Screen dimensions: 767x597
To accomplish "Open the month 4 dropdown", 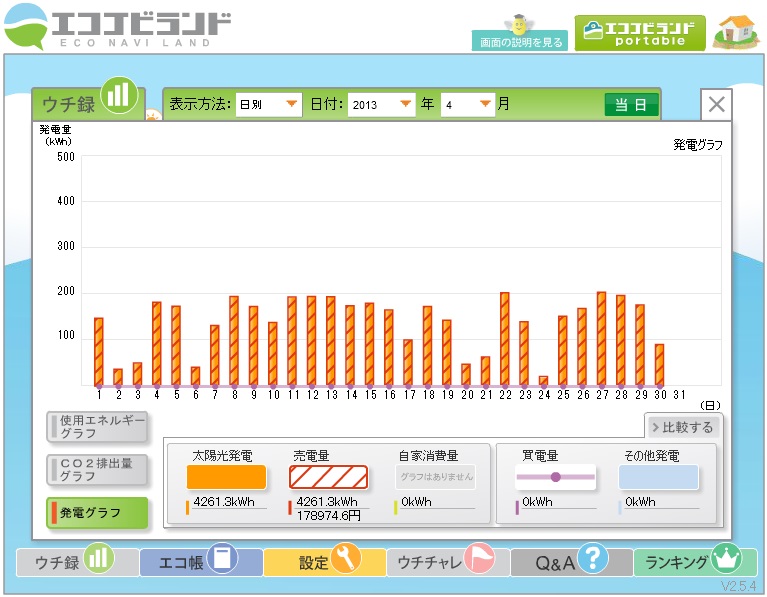I will point(468,104).
